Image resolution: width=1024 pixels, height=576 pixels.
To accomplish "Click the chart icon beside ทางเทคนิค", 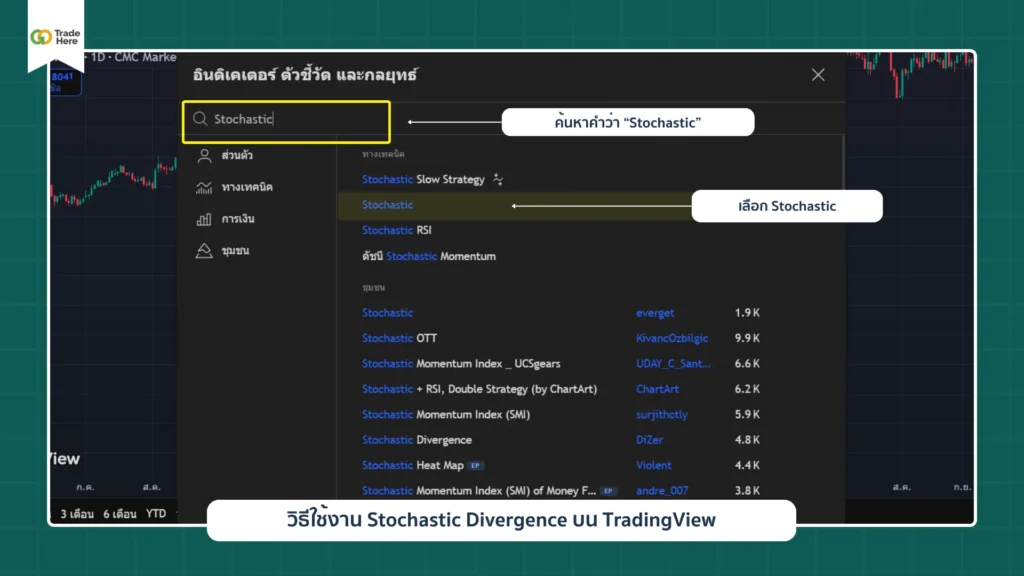I will pyautogui.click(x=204, y=187).
